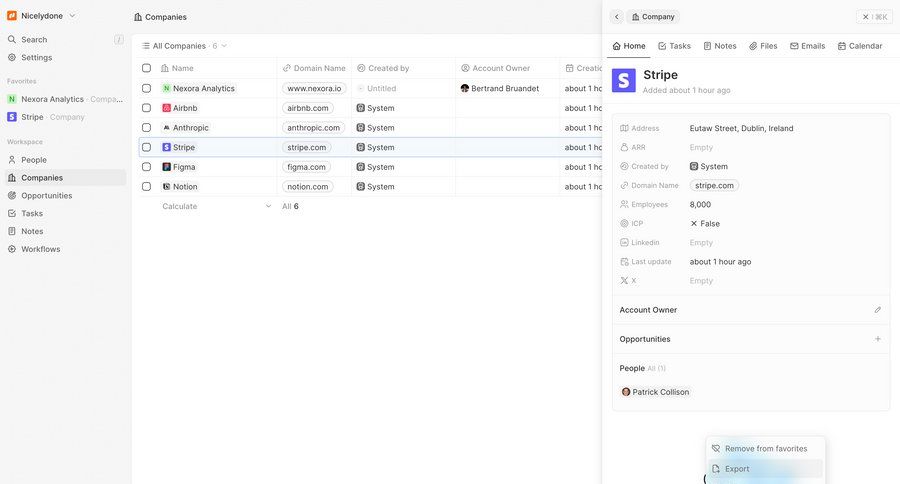Toggle the select-all companies checkbox

pyautogui.click(x=146, y=68)
